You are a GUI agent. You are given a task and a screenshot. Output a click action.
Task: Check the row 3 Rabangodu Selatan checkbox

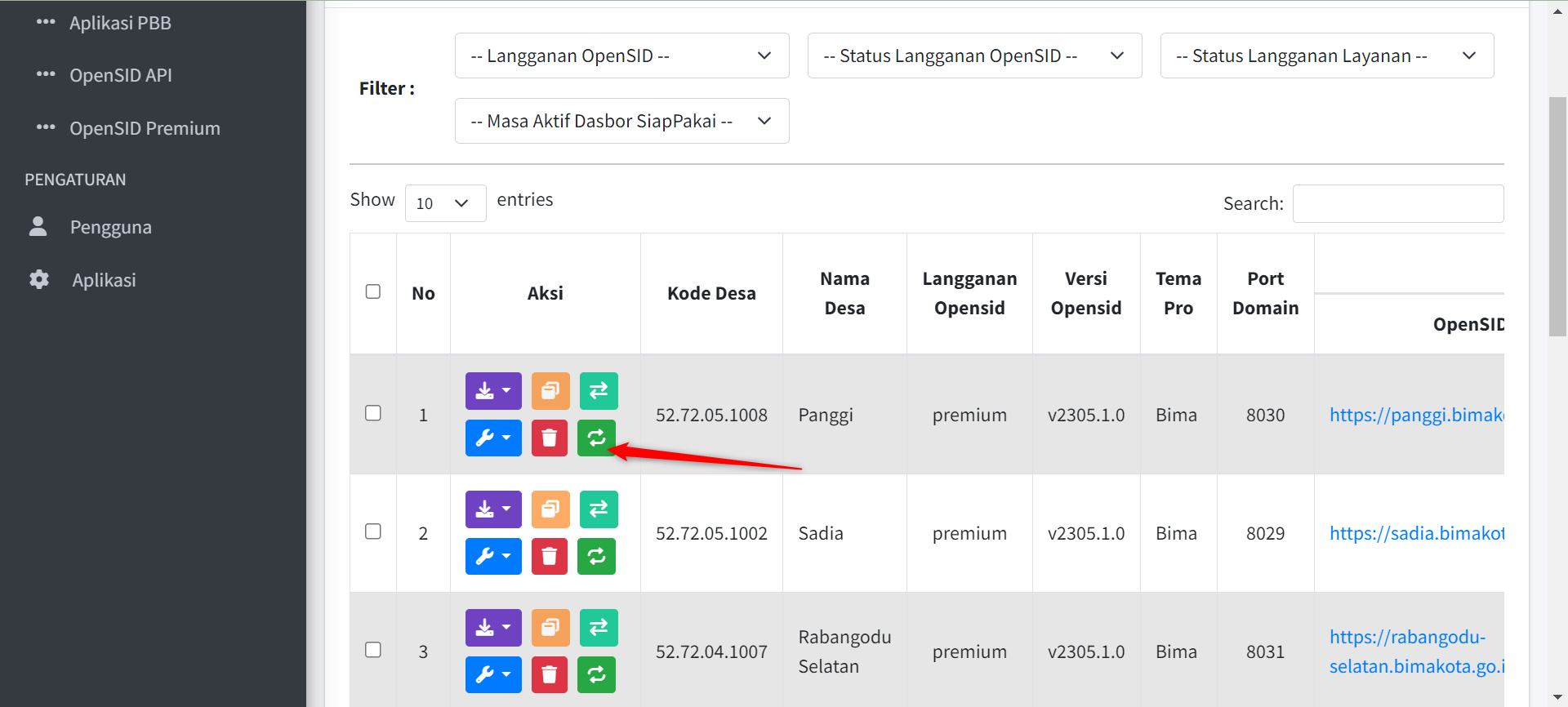[373, 650]
